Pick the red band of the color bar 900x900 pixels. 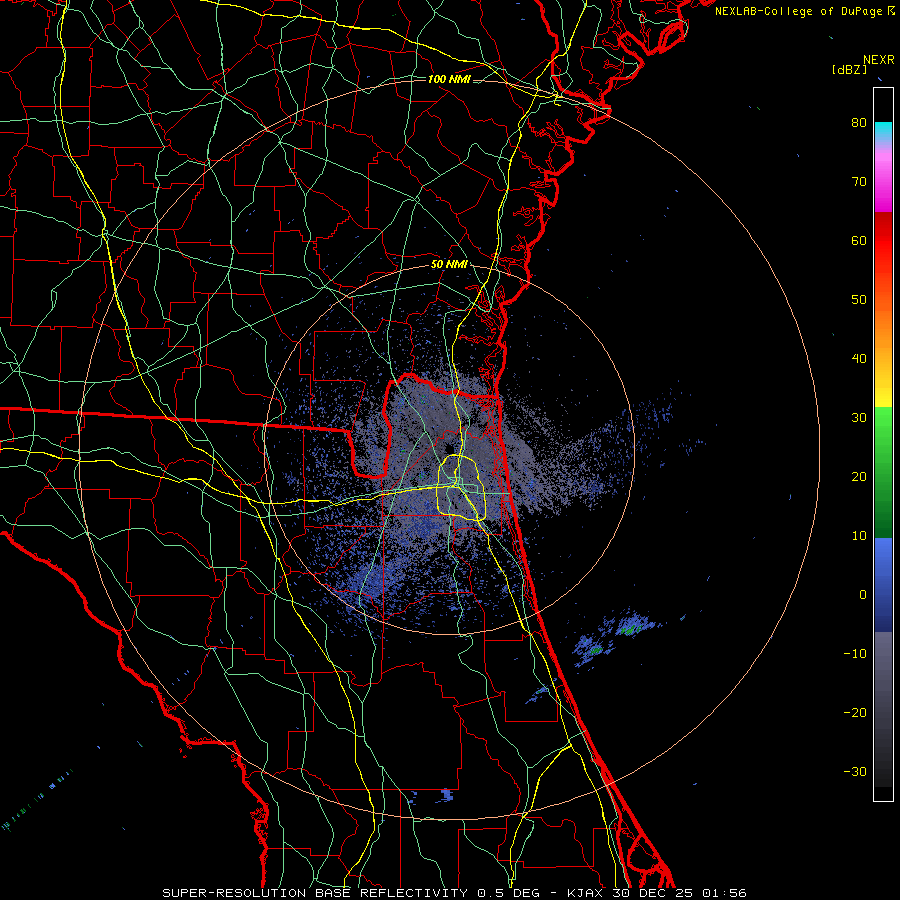pos(883,241)
